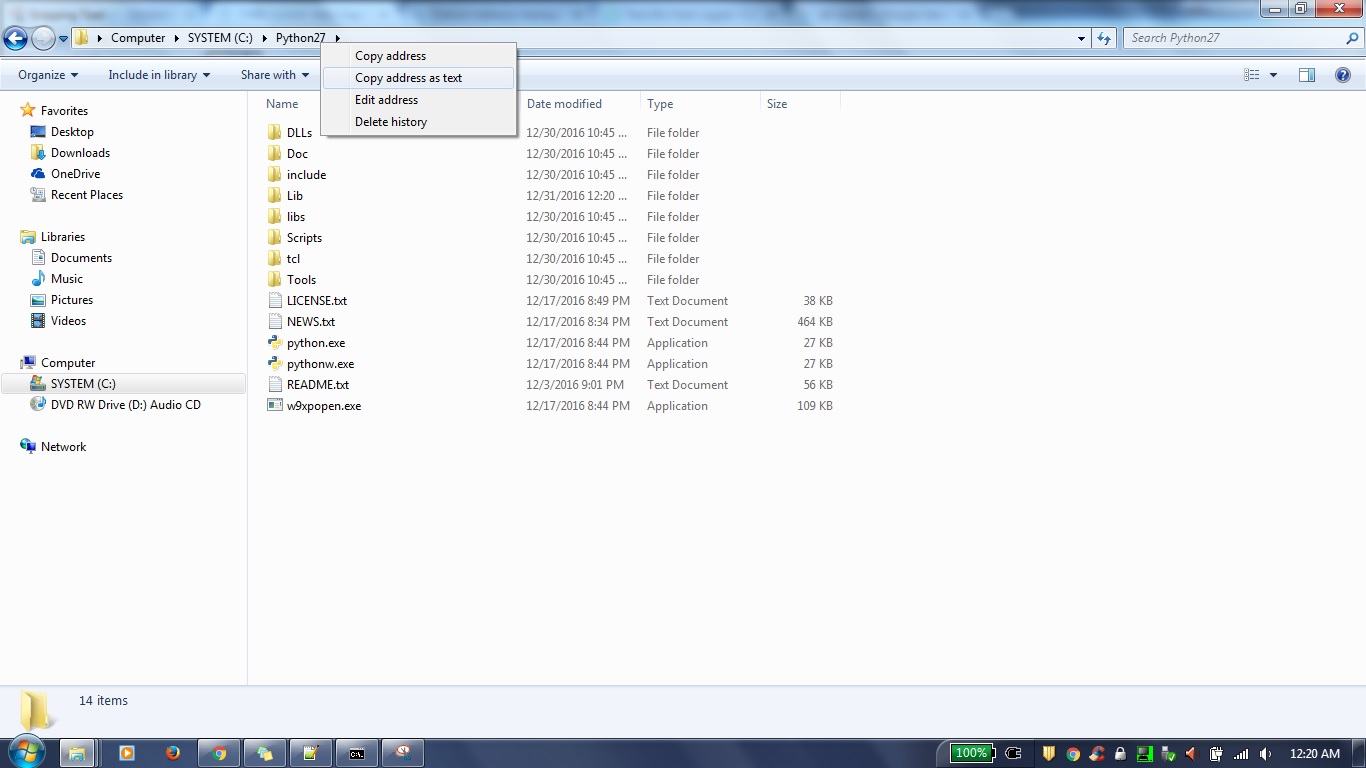Viewport: 1366px width, 768px height.
Task: Select the include folder
Action: (306, 175)
